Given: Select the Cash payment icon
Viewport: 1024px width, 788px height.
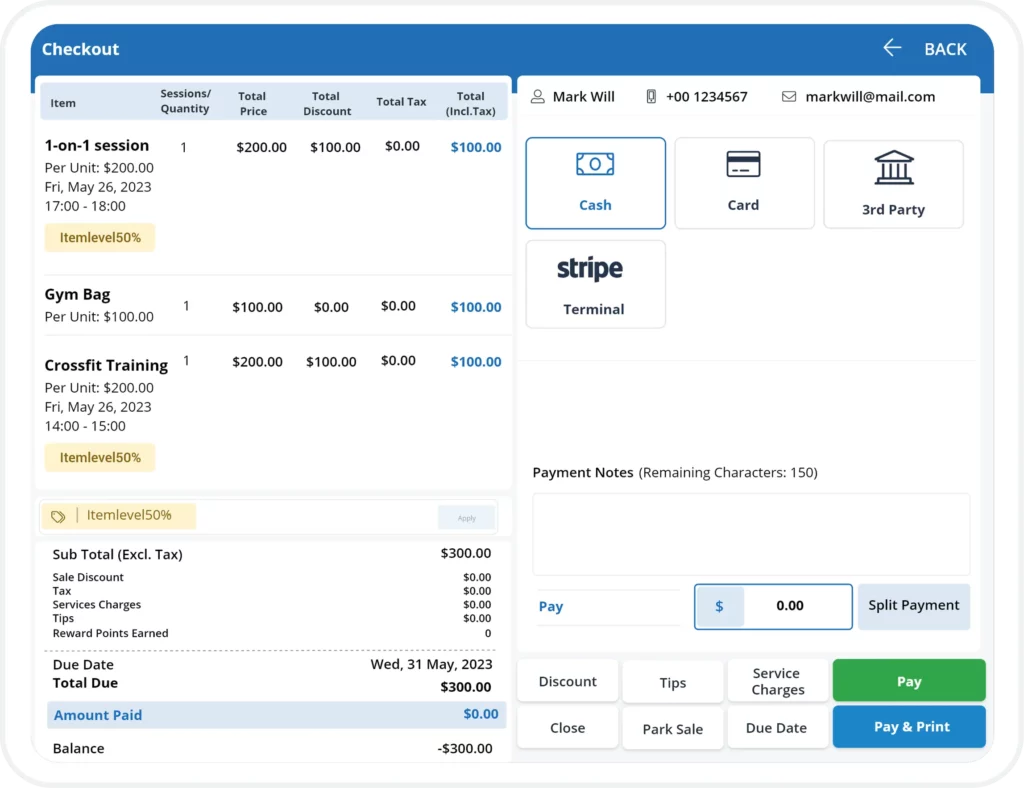Looking at the screenshot, I should tap(595, 164).
